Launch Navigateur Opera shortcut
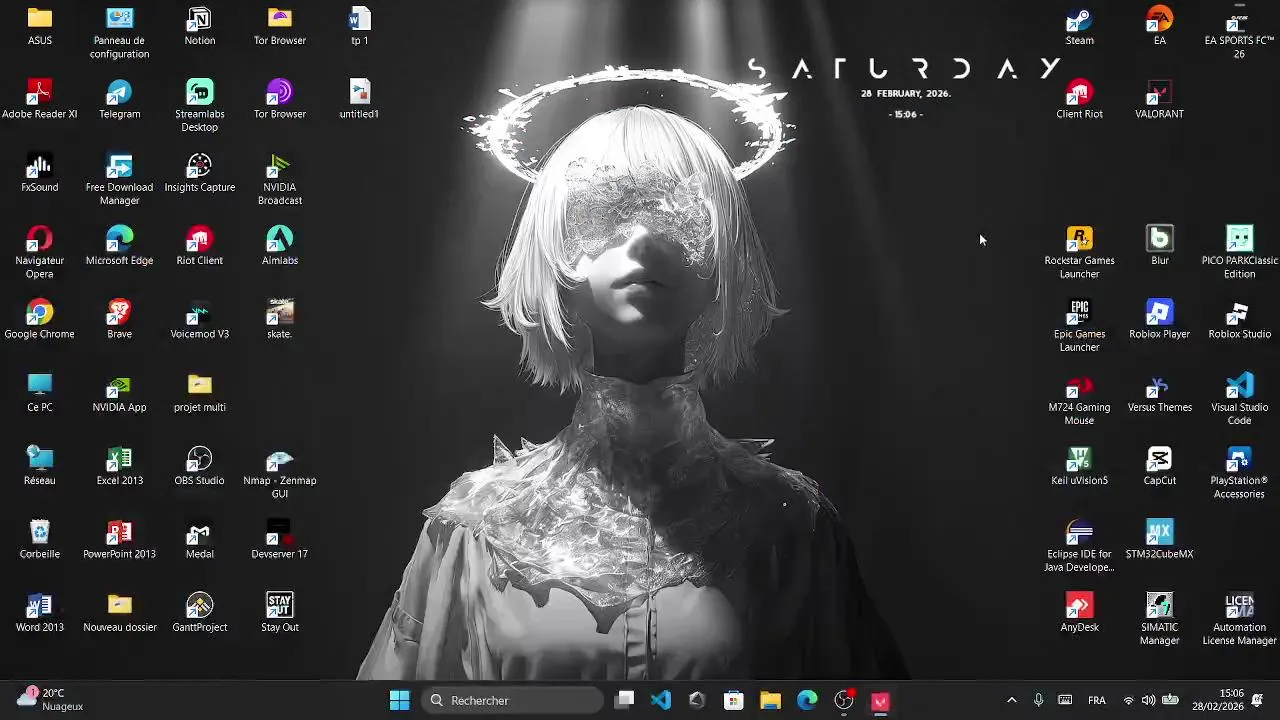This screenshot has width=1280, height=720. click(x=40, y=252)
